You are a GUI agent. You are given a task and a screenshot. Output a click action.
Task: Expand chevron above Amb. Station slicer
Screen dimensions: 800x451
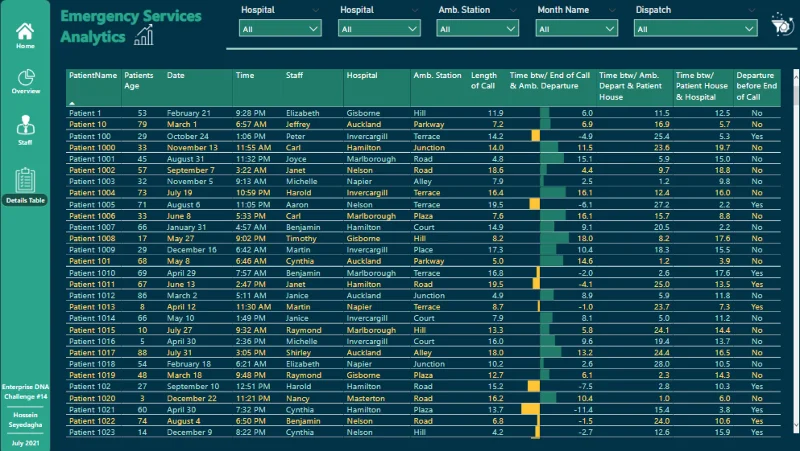[x=513, y=10]
